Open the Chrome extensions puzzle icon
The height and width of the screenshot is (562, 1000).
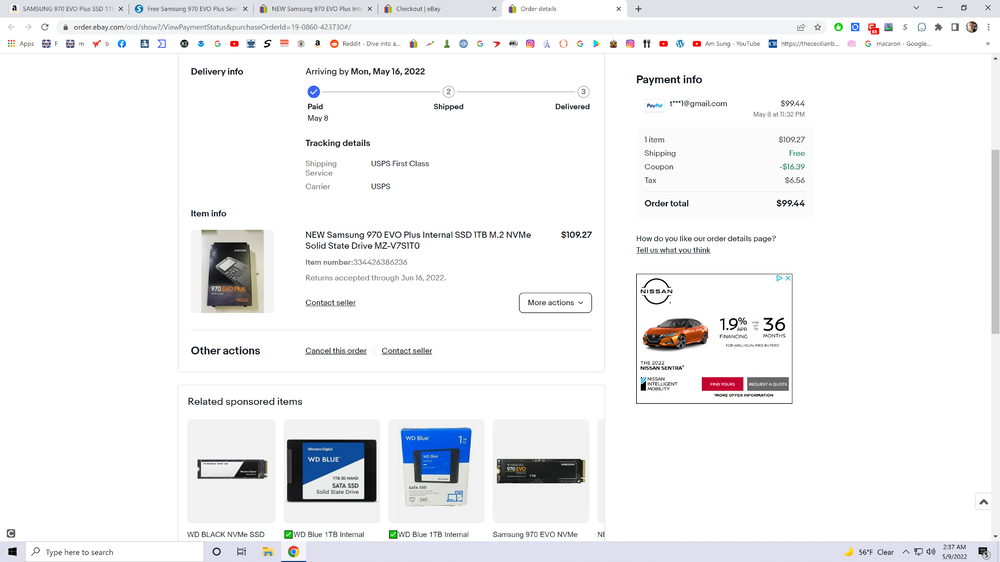coord(938,27)
